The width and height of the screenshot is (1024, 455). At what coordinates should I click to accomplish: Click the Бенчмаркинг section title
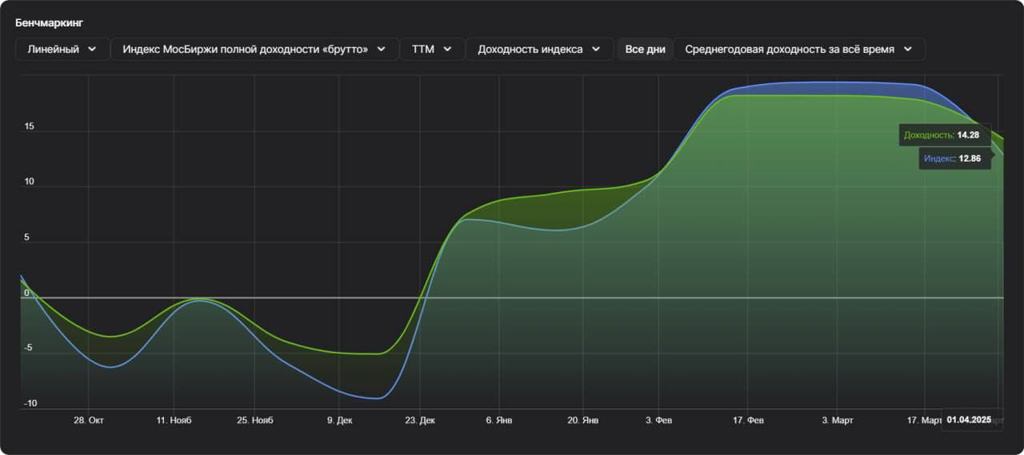point(49,20)
